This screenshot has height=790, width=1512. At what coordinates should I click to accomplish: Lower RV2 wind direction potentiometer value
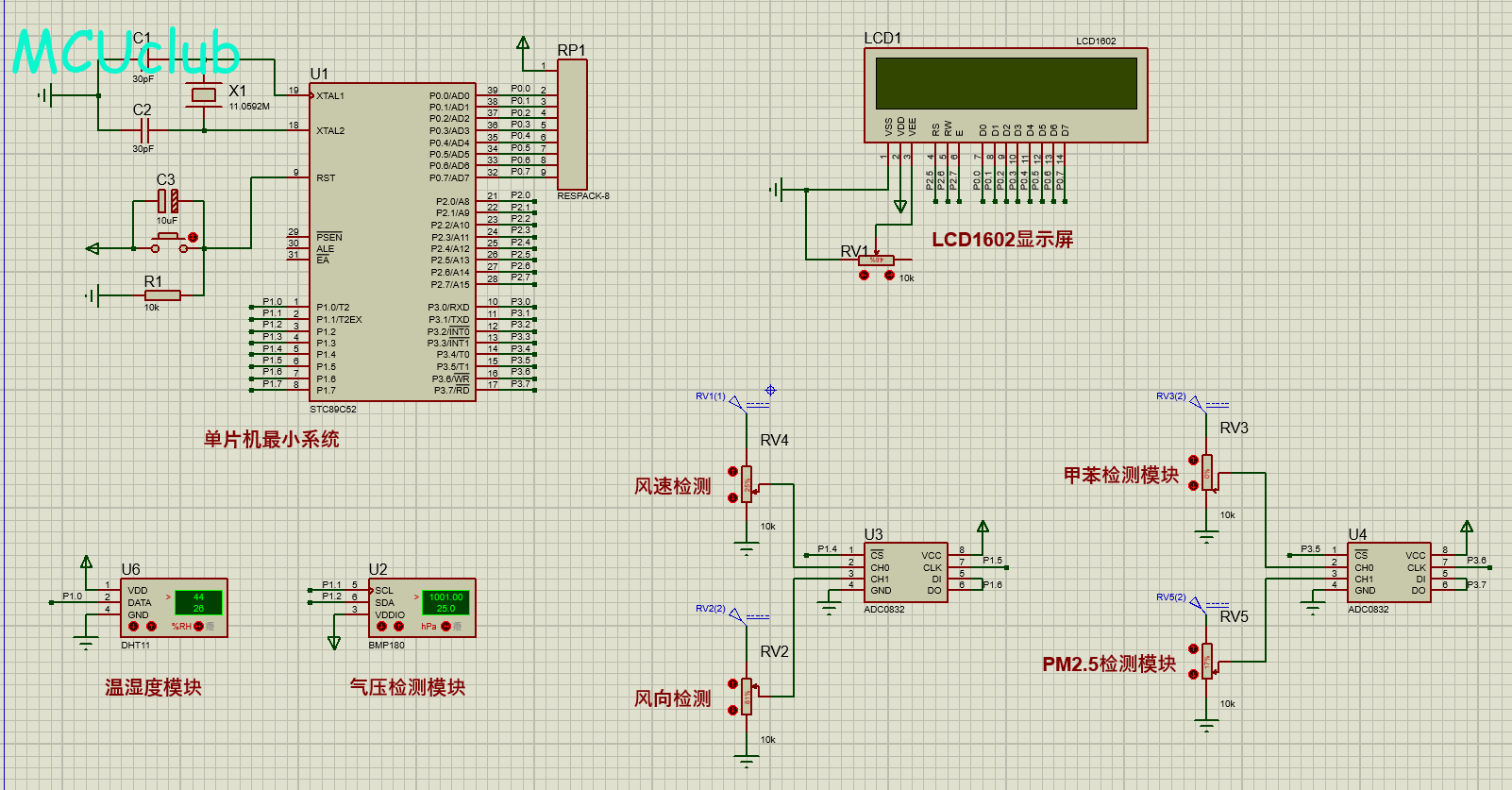pos(732,710)
